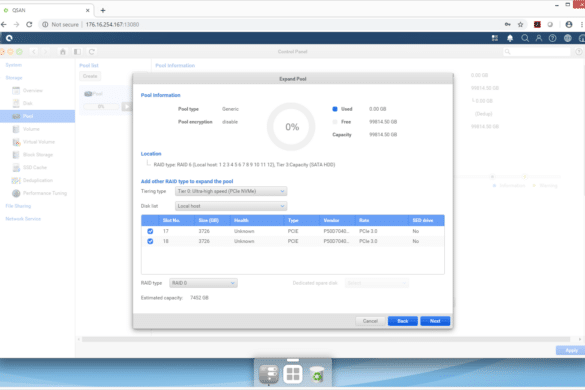This screenshot has height=390, width=585.
Task: Click the Control Panel help icon beside search
Action: pyautogui.click(x=579, y=52)
